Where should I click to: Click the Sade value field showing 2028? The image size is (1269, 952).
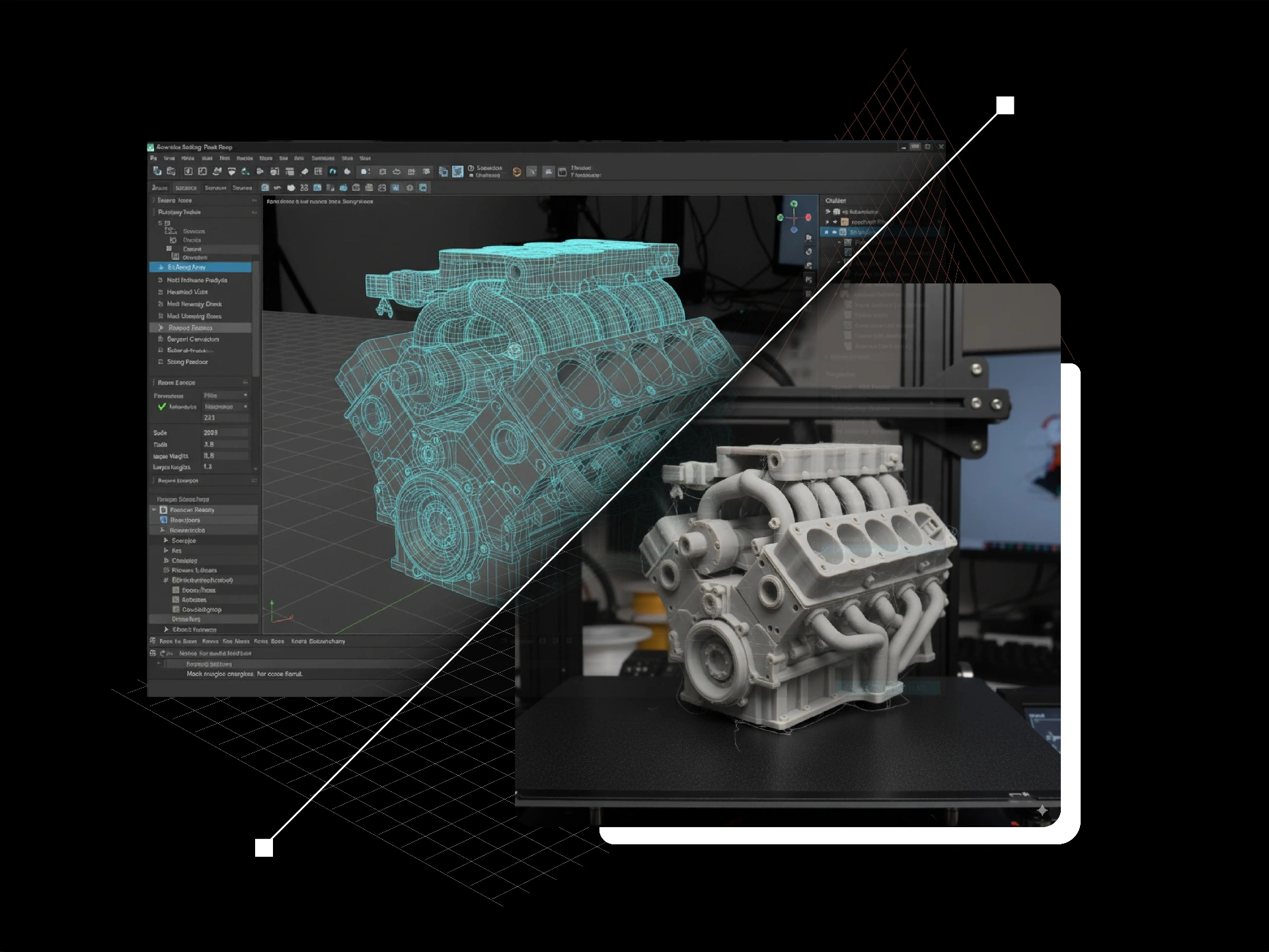coord(225,433)
